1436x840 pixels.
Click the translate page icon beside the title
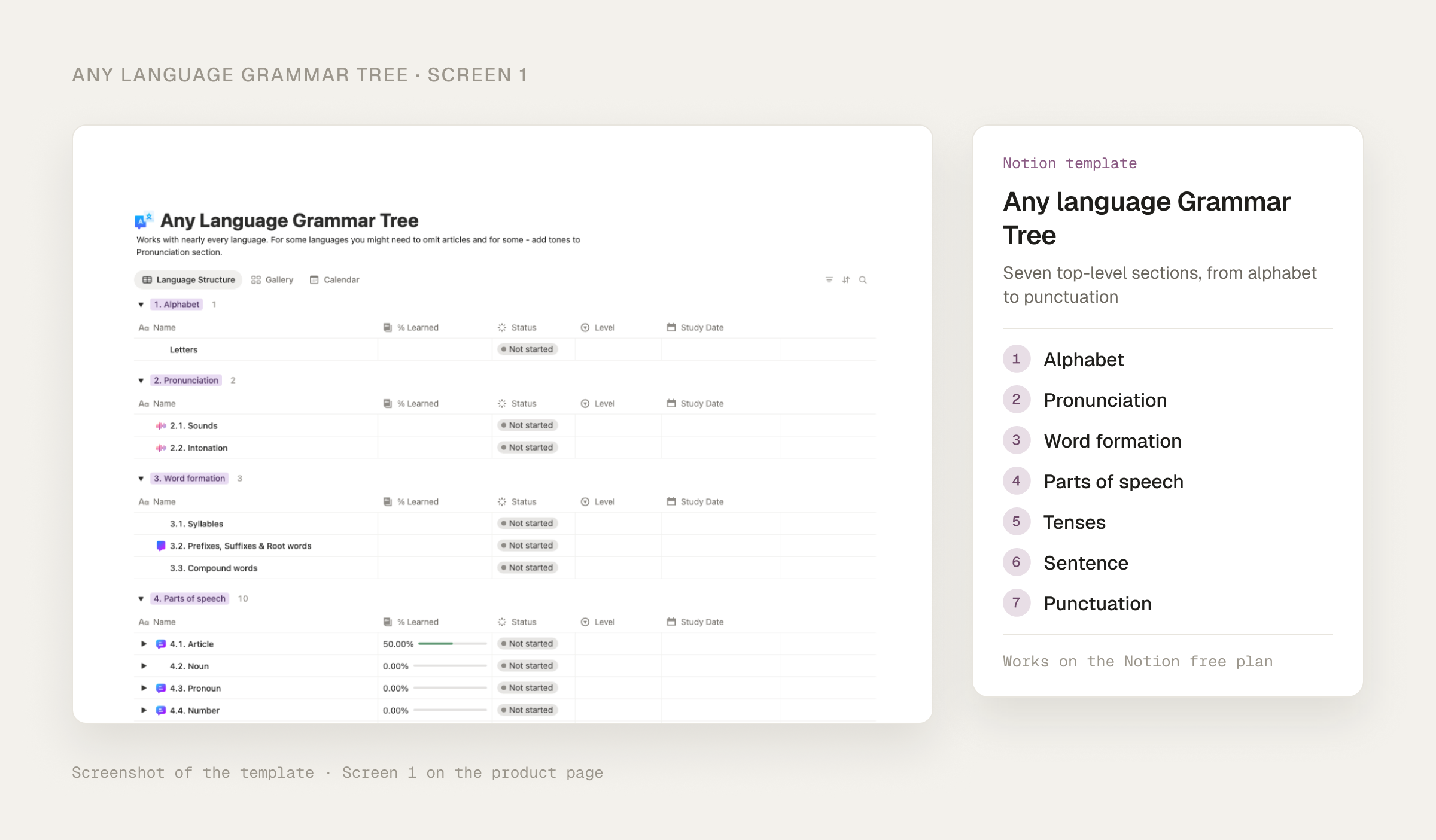click(144, 220)
